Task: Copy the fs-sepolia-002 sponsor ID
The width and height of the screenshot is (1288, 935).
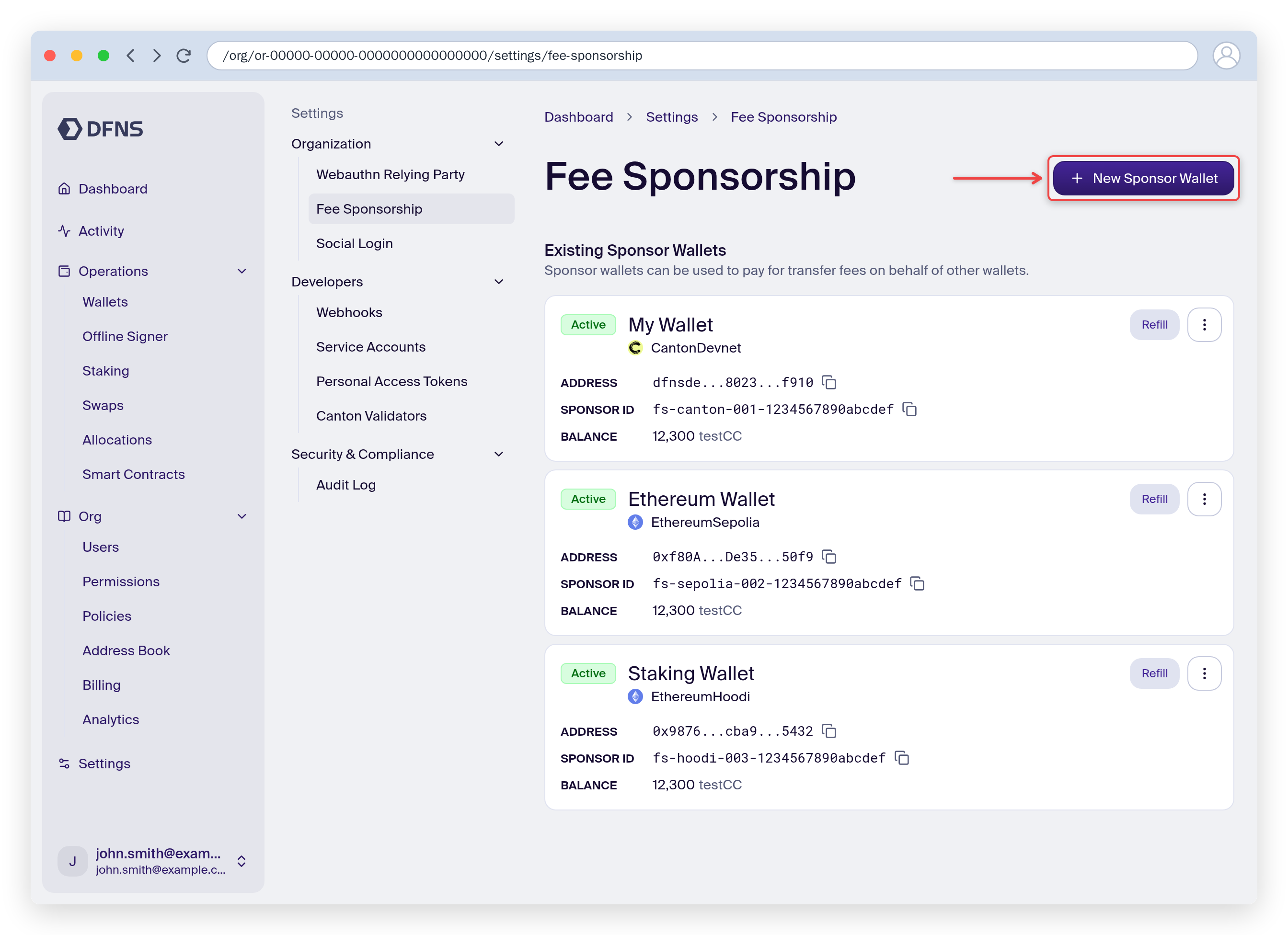Action: (918, 583)
